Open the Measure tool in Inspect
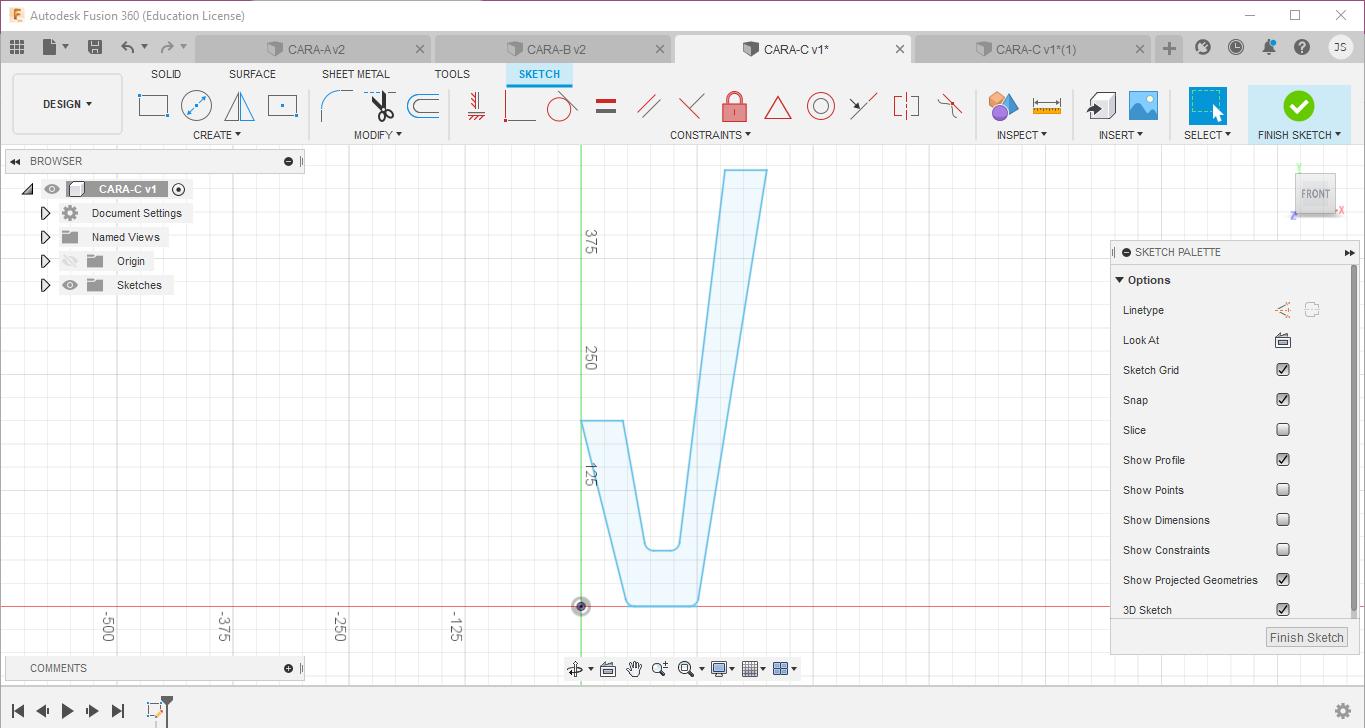 click(x=1047, y=105)
